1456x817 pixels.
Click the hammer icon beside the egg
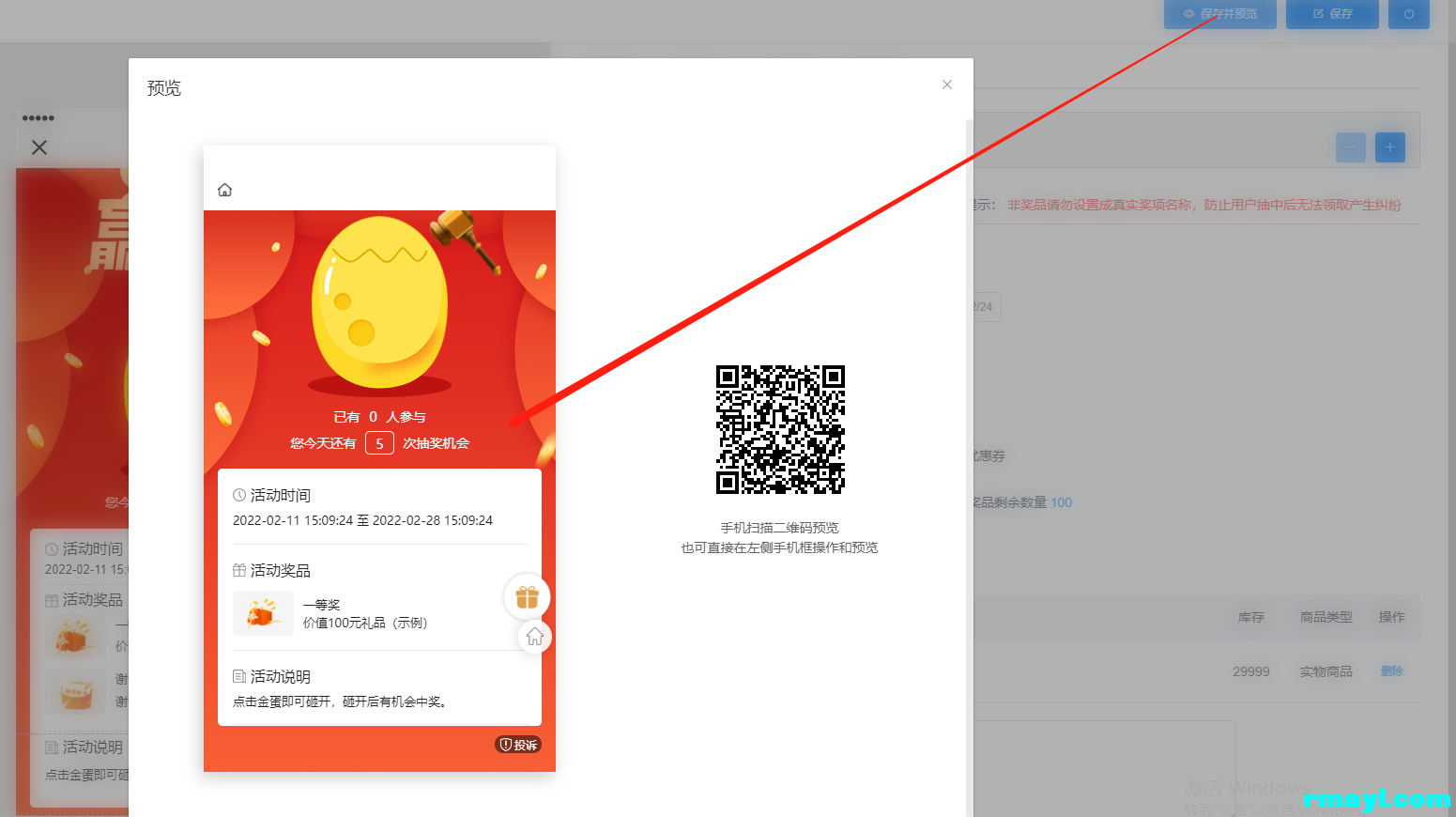tap(467, 240)
